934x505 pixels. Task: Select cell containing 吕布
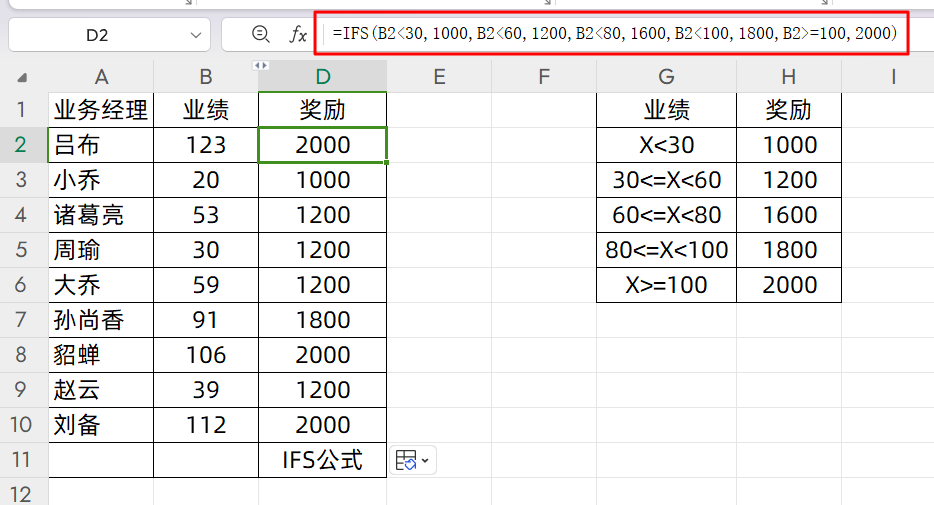[101, 145]
